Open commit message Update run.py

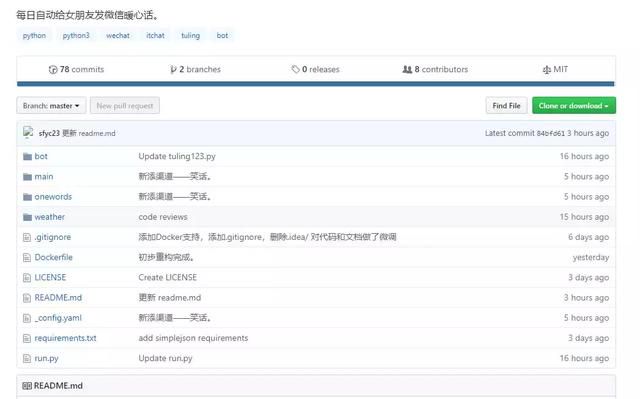click(165, 359)
